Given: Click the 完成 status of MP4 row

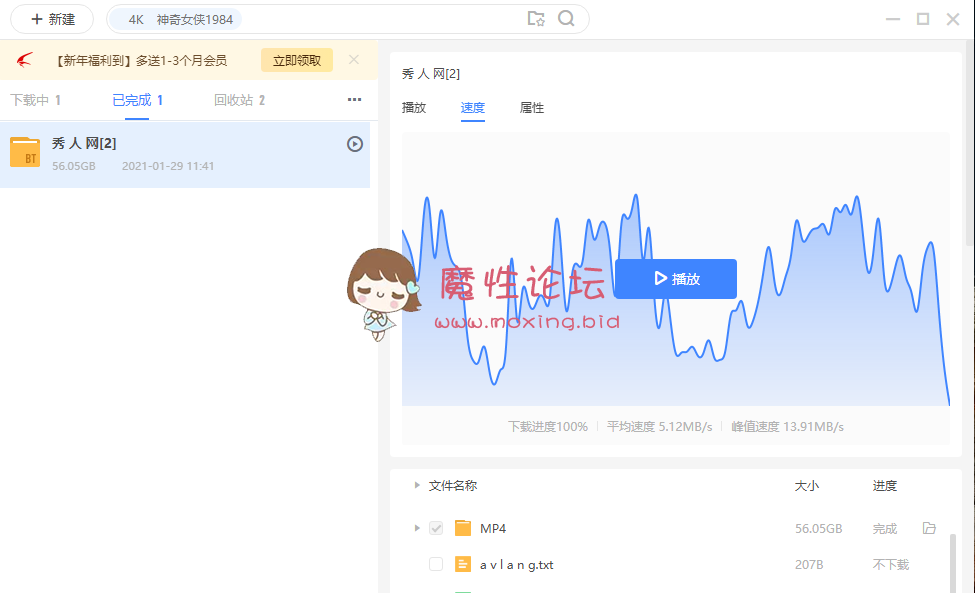Looking at the screenshot, I should (885, 528).
